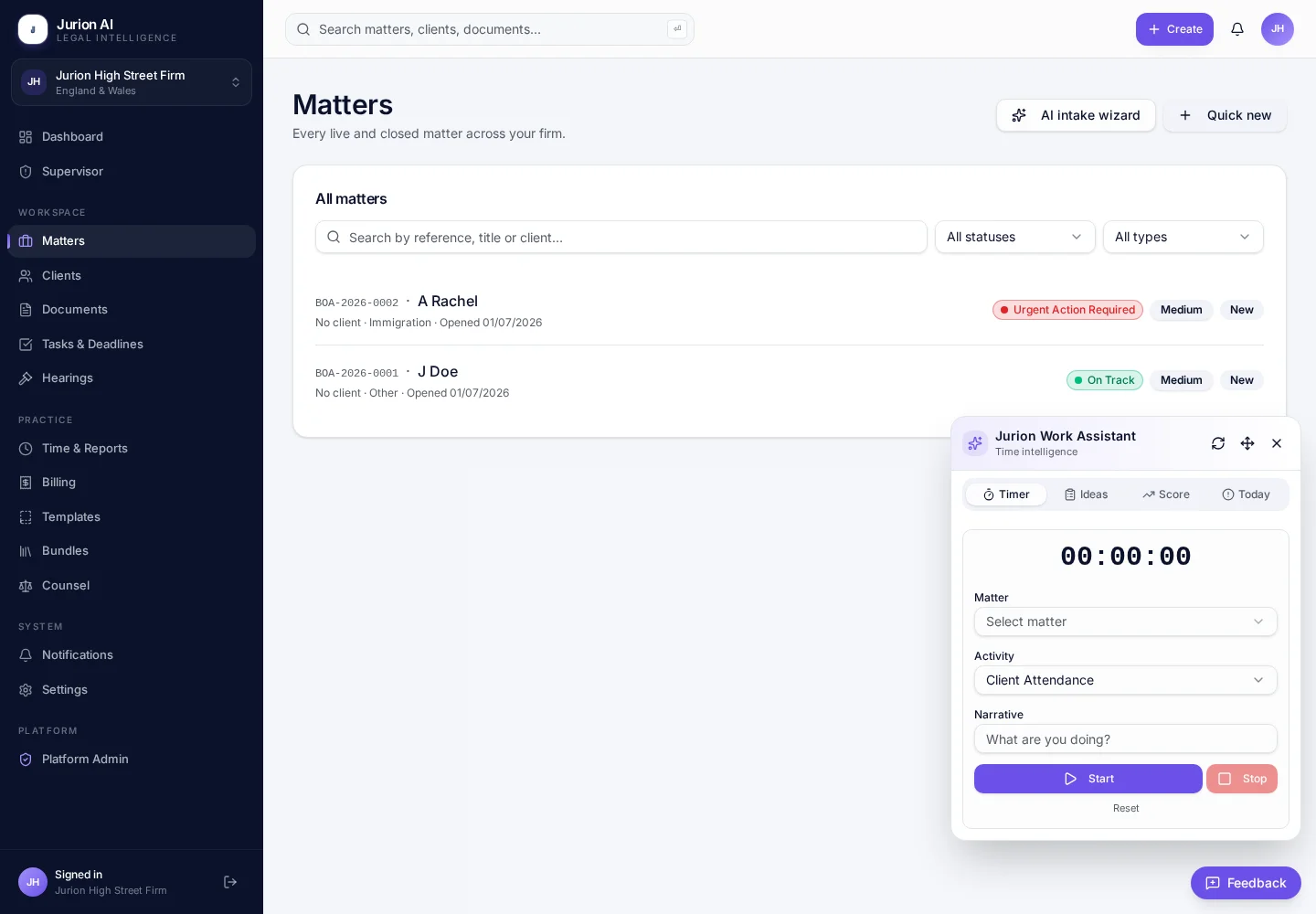This screenshot has width=1316, height=914.
Task: Click the Time & Reports clock icon
Action: [26, 449]
